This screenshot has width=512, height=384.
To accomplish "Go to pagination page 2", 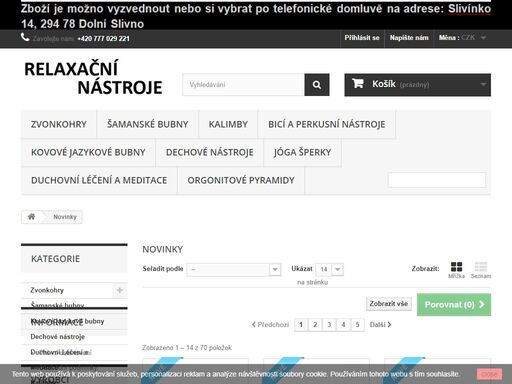I will pyautogui.click(x=315, y=325).
